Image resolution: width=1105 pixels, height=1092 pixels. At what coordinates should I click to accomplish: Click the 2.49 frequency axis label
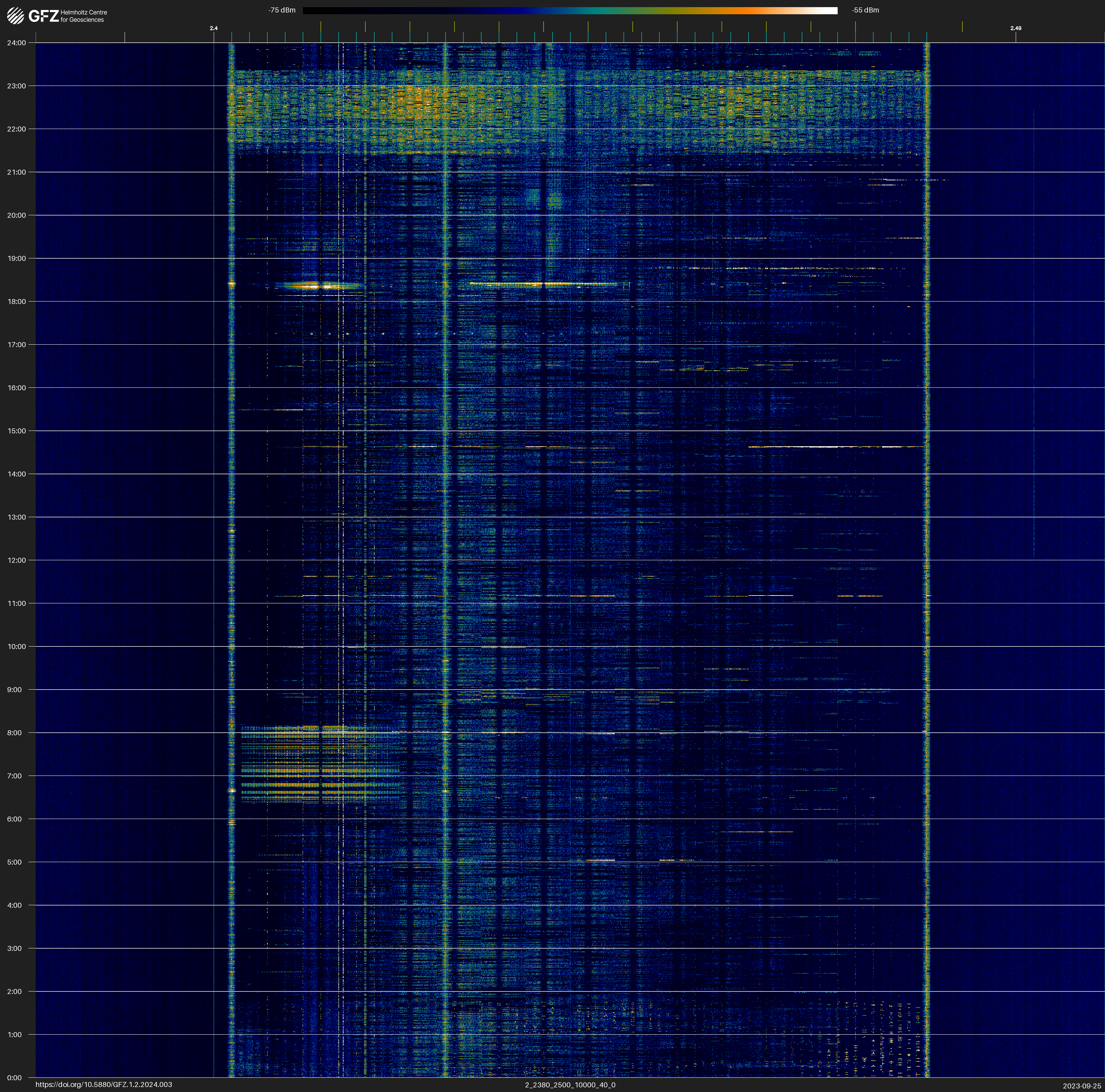[1015, 28]
